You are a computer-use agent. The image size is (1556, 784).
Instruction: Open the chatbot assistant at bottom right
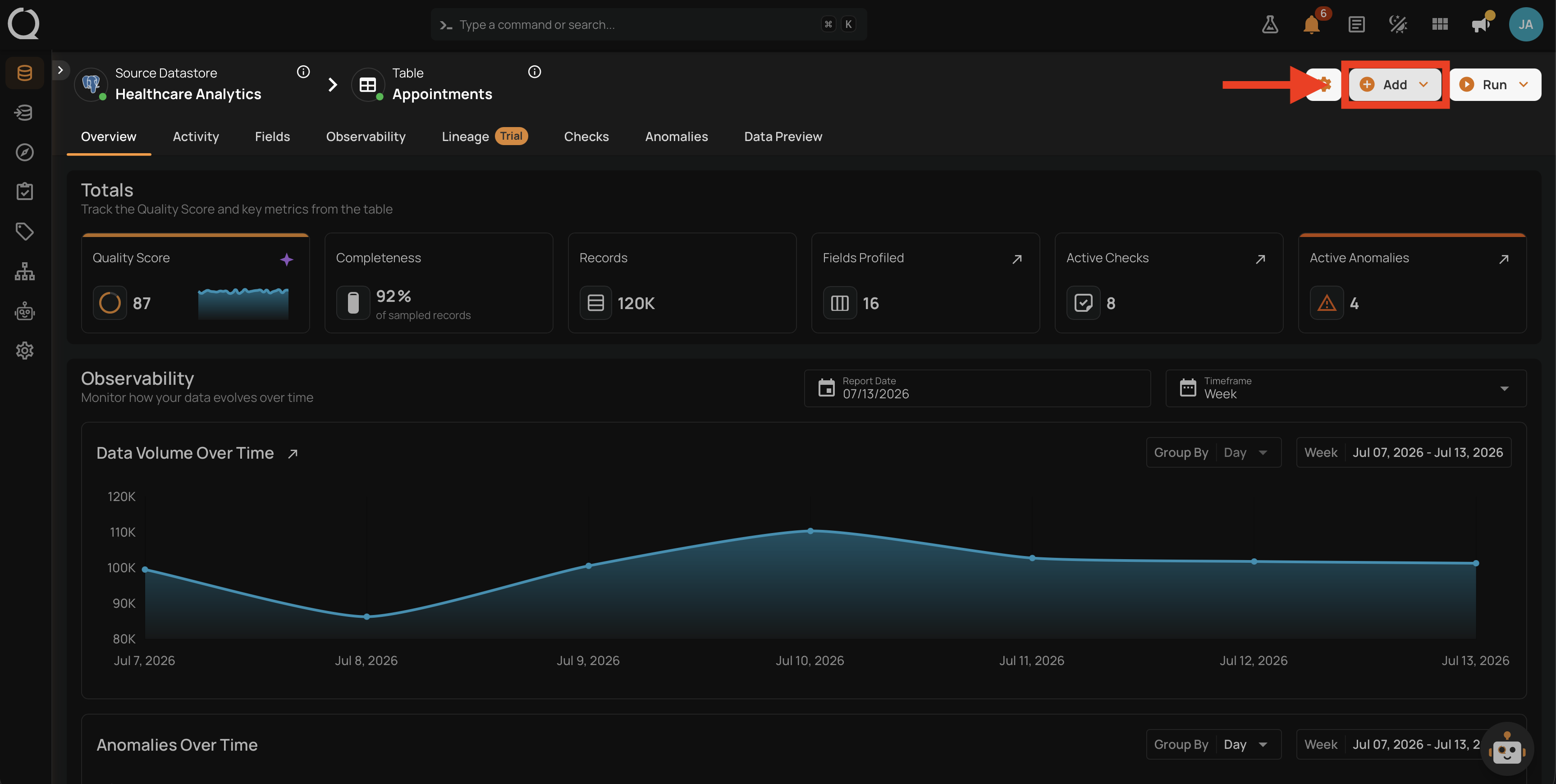1507,749
